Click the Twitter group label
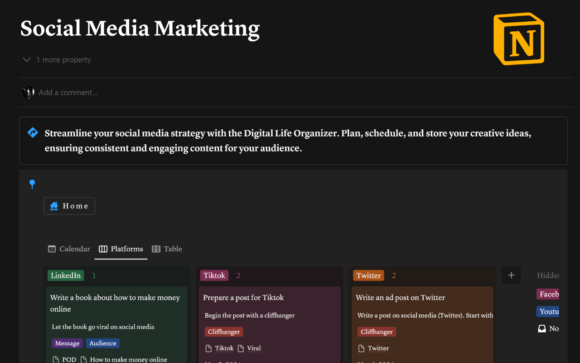 point(368,275)
